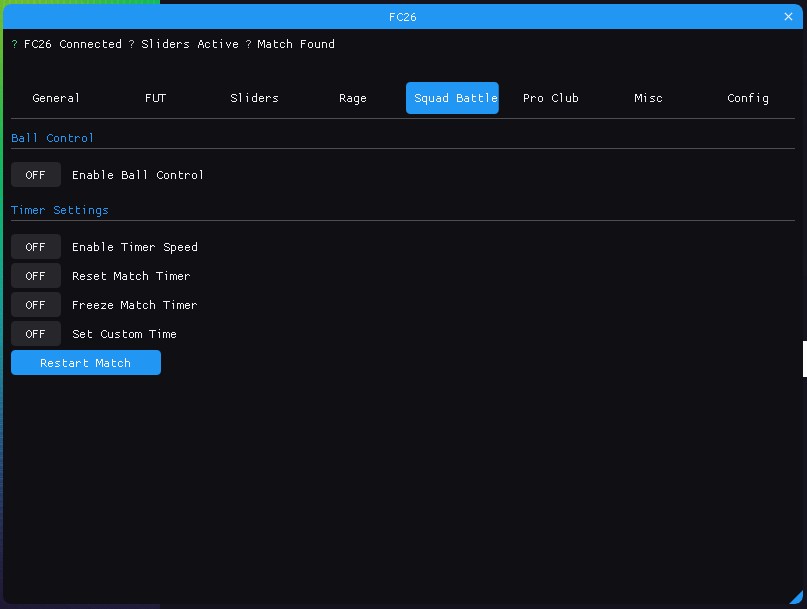Open the Pro Club tab

(x=550, y=98)
